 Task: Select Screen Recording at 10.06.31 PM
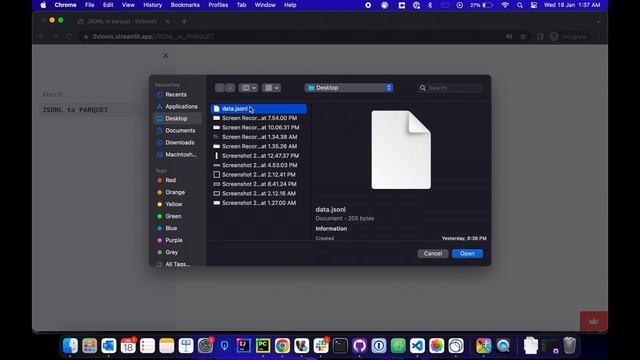[259, 127]
